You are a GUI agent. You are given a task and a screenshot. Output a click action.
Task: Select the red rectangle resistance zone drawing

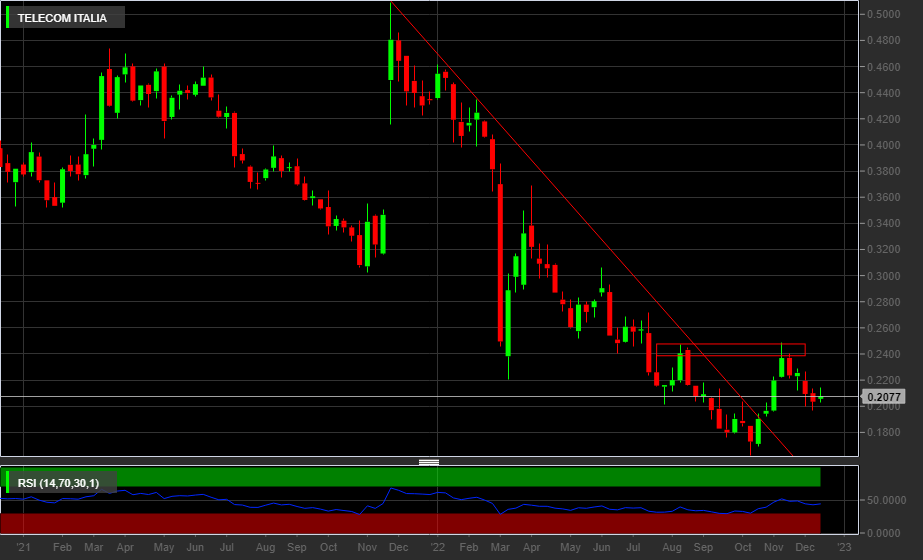pyautogui.click(x=731, y=350)
